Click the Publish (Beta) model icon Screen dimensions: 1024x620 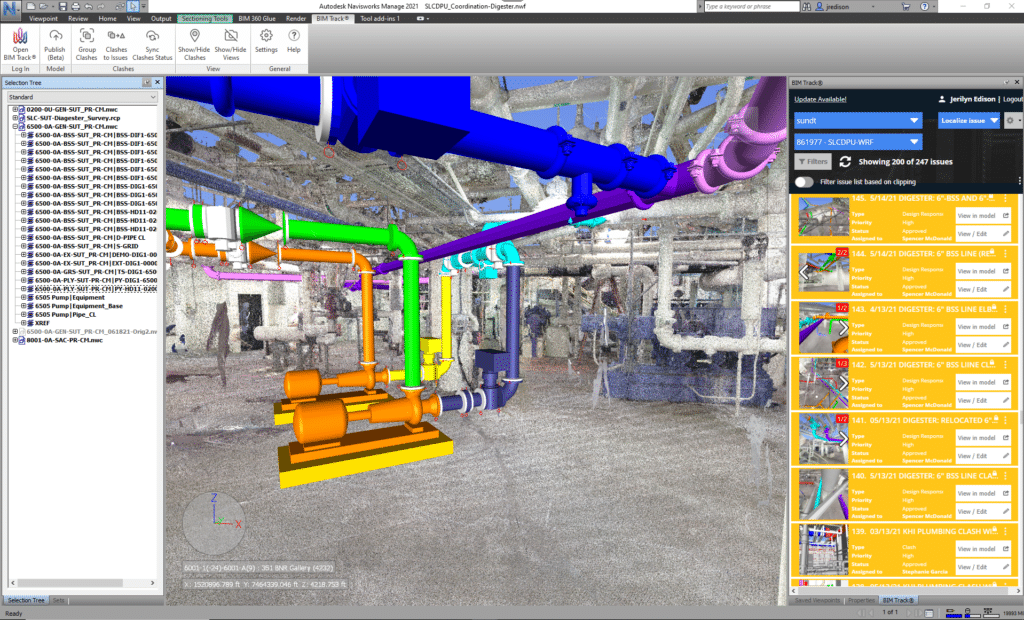coord(55,35)
